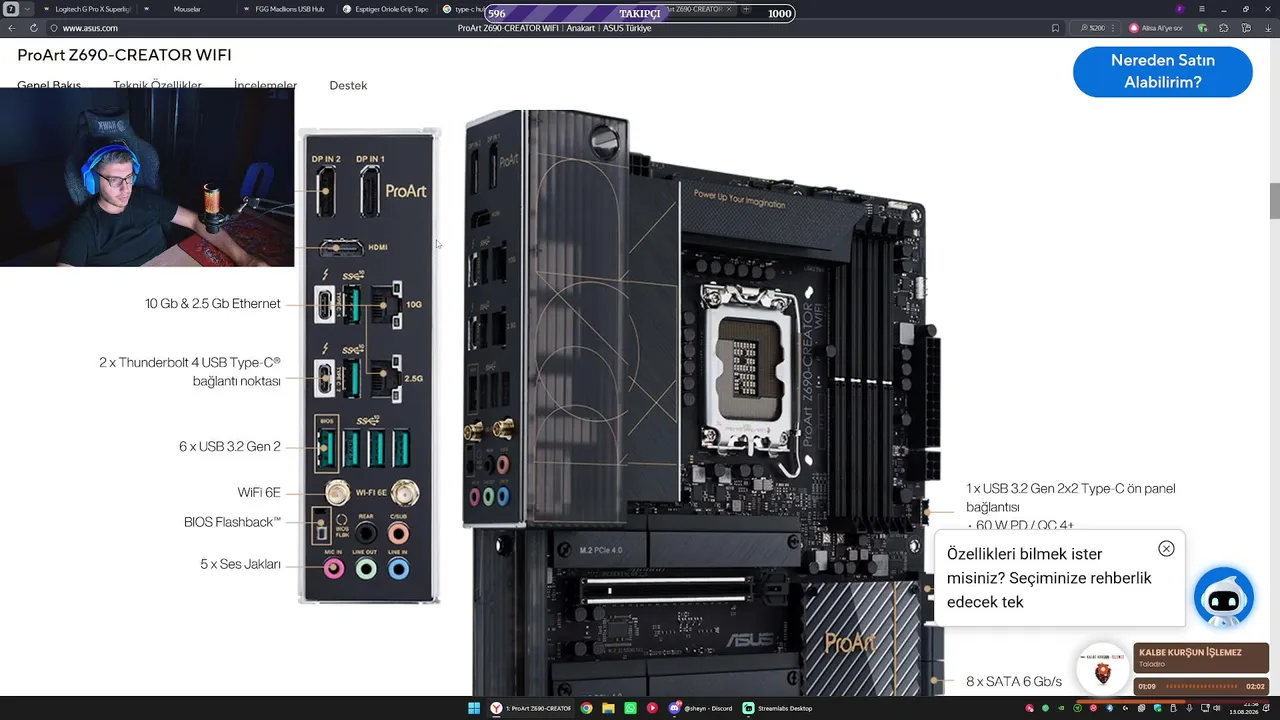Click the '10 Gb & 2.5 Gb Ethernet' label
1280x720 pixels.
[x=213, y=304]
